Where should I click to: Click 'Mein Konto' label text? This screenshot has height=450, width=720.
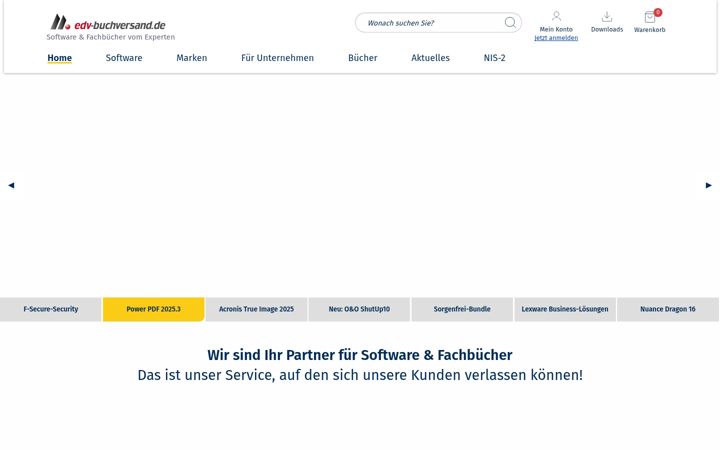tap(556, 29)
